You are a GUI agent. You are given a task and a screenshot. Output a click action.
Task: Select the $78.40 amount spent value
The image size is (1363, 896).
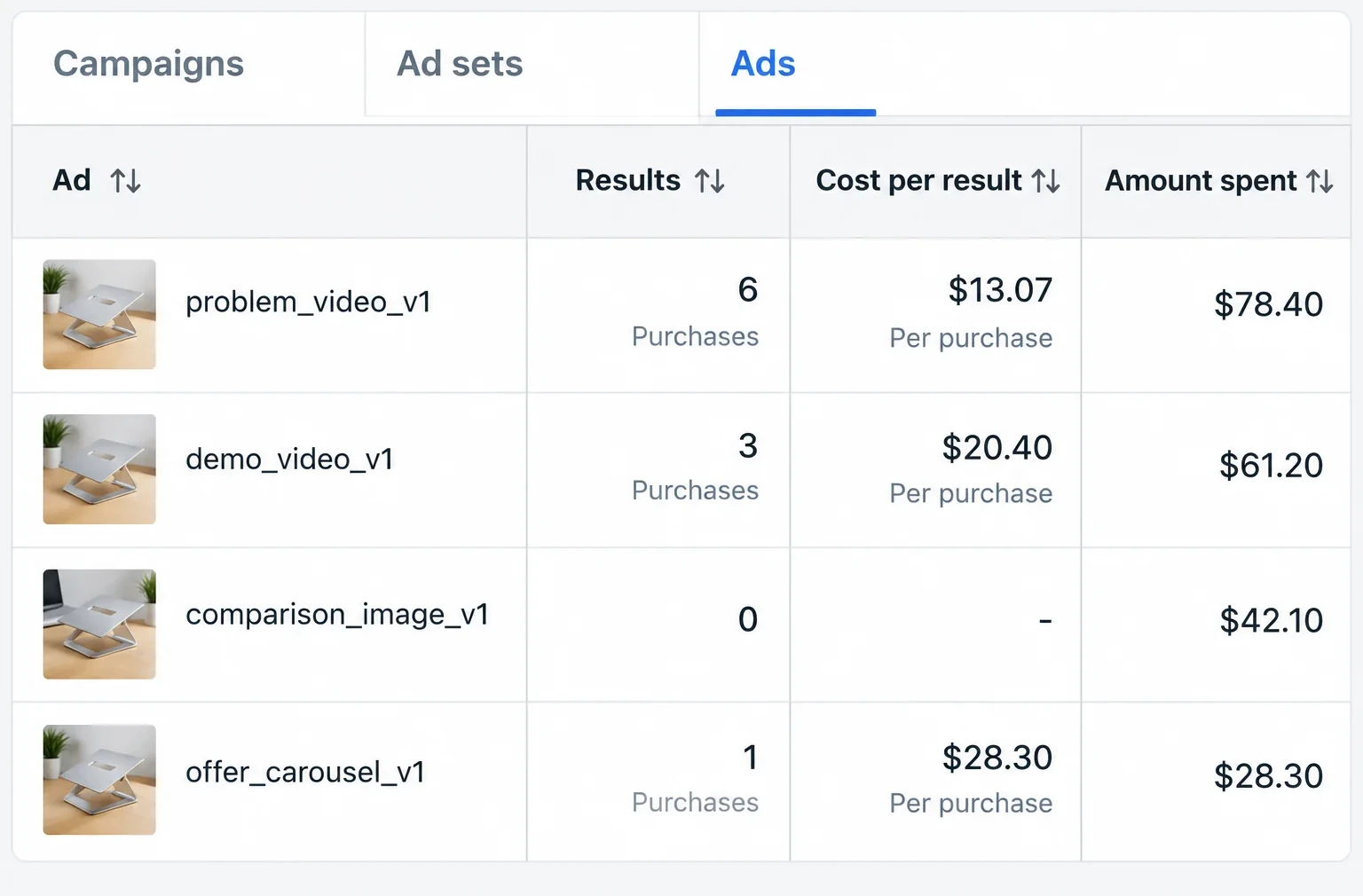point(1269,304)
